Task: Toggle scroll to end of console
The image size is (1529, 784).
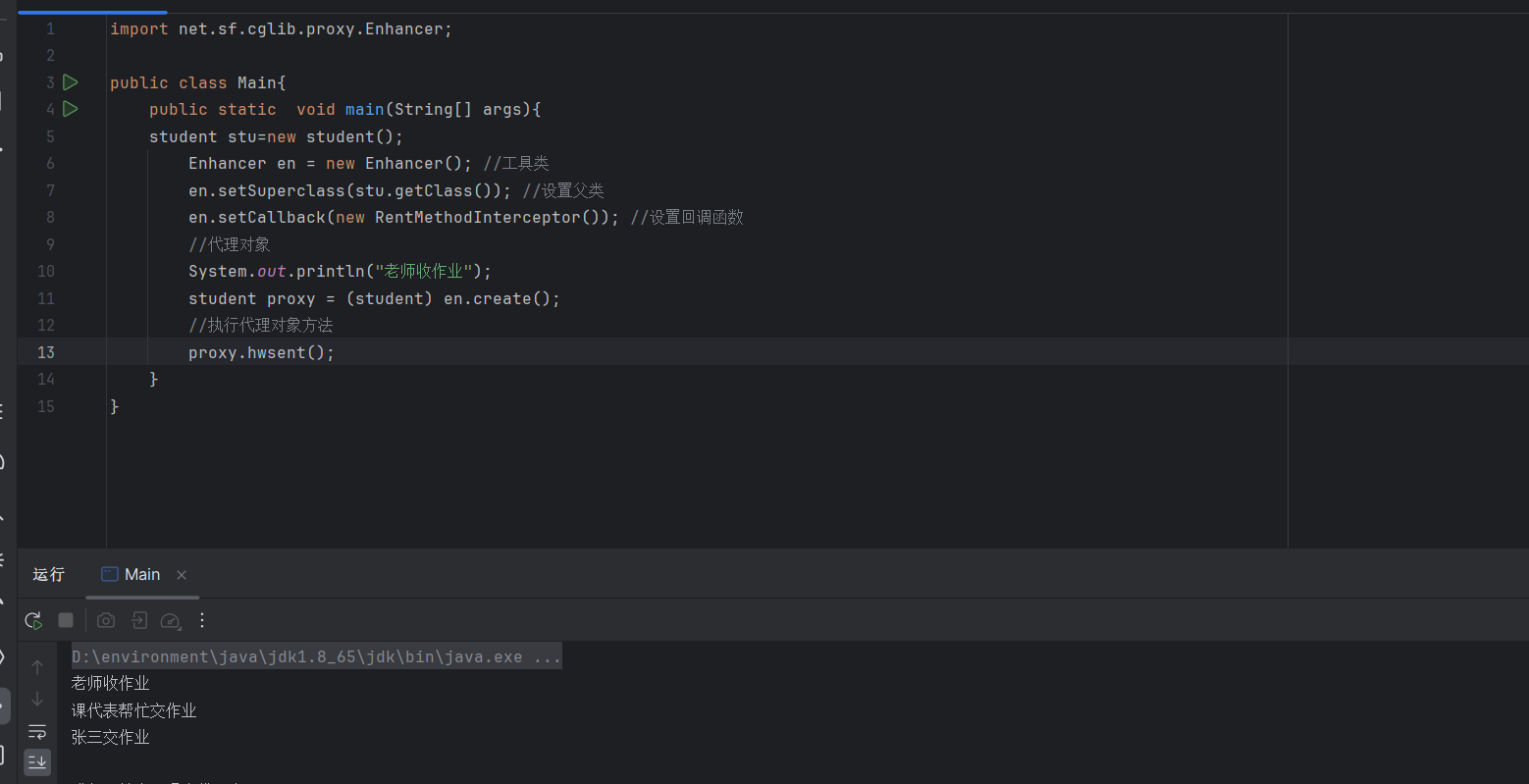Action: coord(37,761)
